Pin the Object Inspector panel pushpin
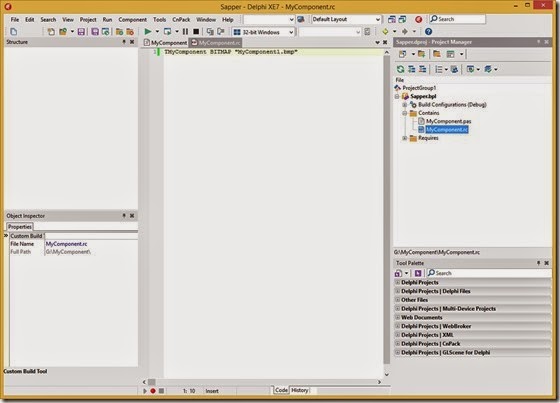This screenshot has width=560, height=403. click(124, 216)
